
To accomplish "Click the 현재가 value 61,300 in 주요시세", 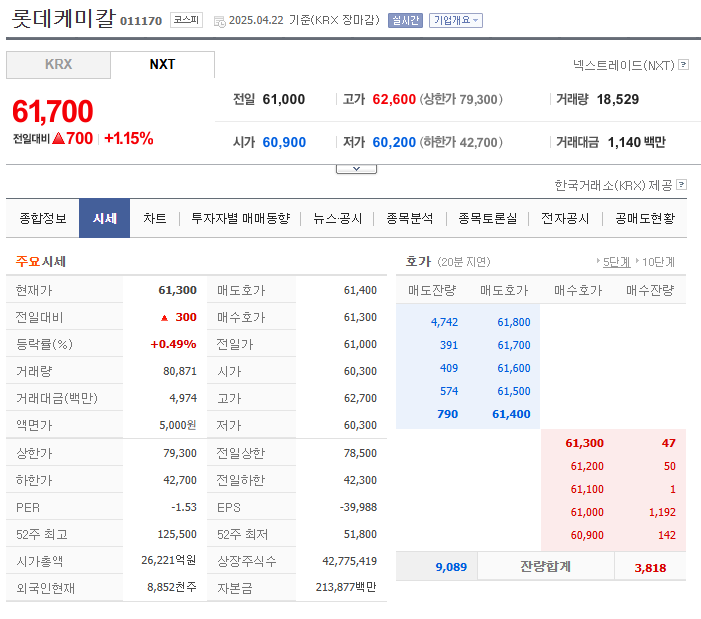I will point(177,291).
